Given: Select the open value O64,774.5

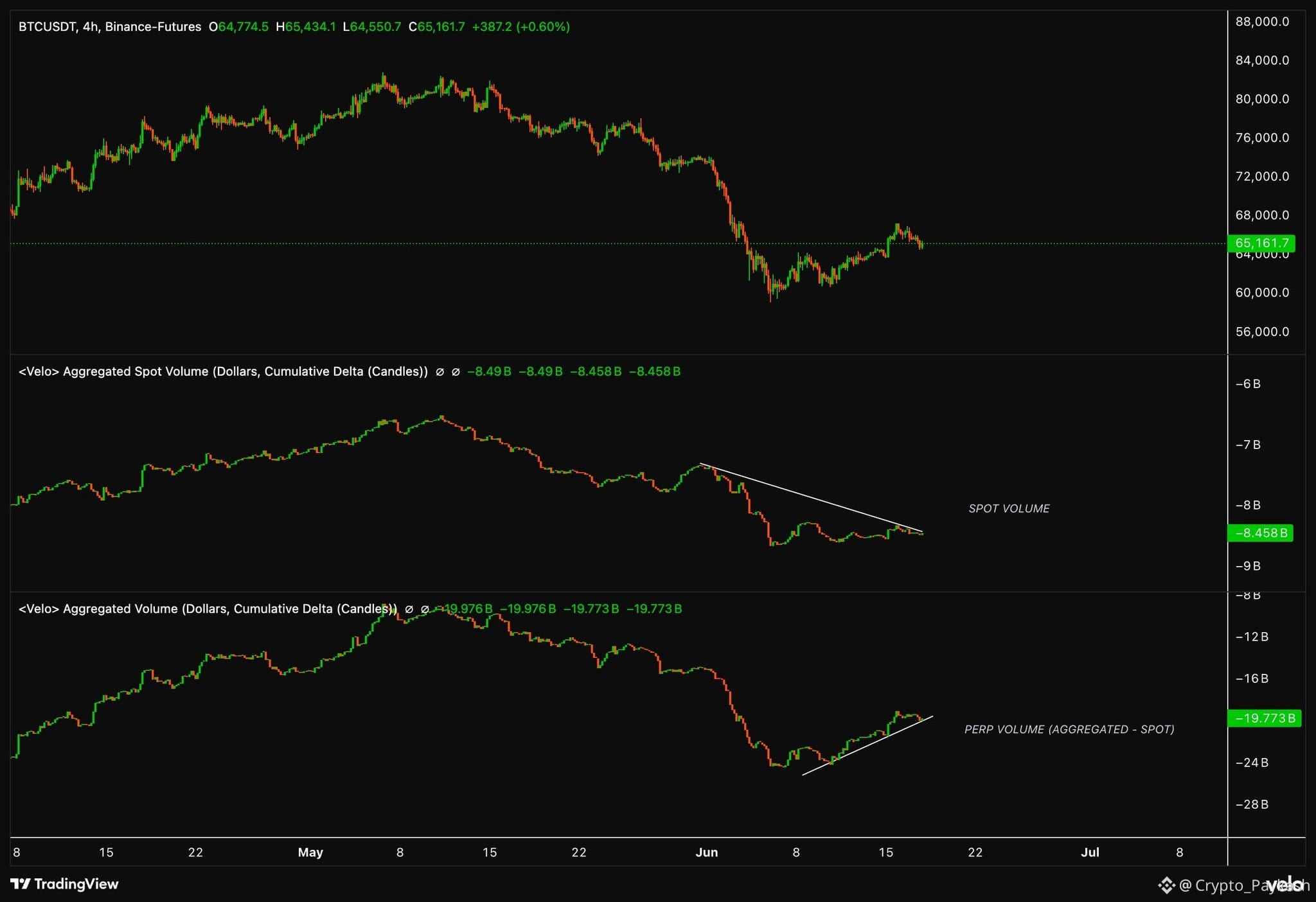Looking at the screenshot, I should point(238,27).
